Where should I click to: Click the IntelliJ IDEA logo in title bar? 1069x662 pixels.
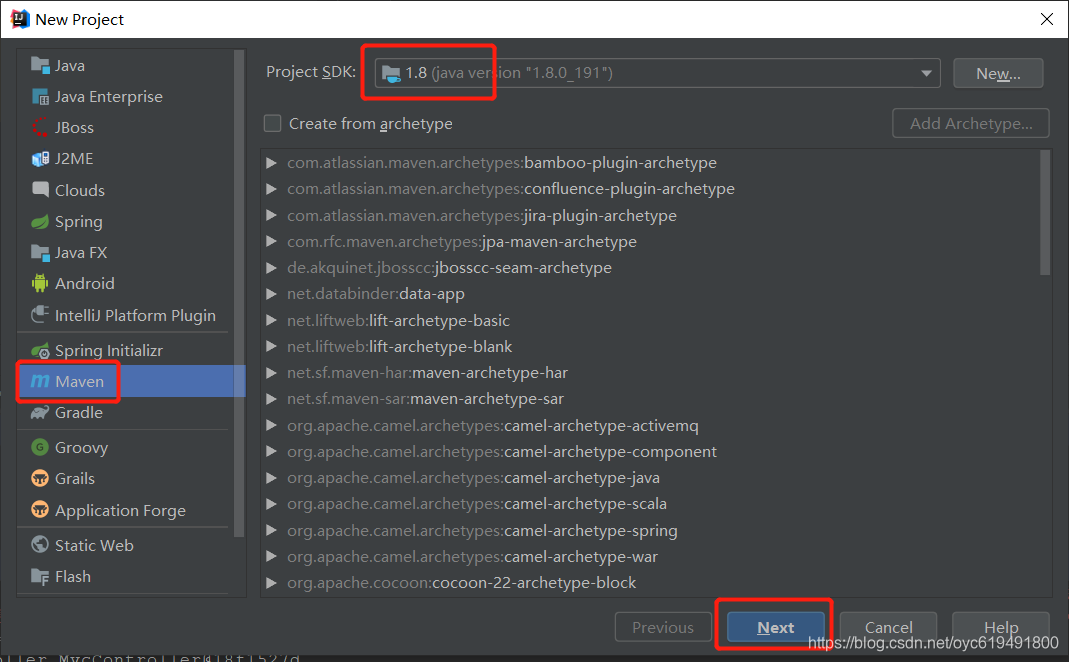[20, 19]
